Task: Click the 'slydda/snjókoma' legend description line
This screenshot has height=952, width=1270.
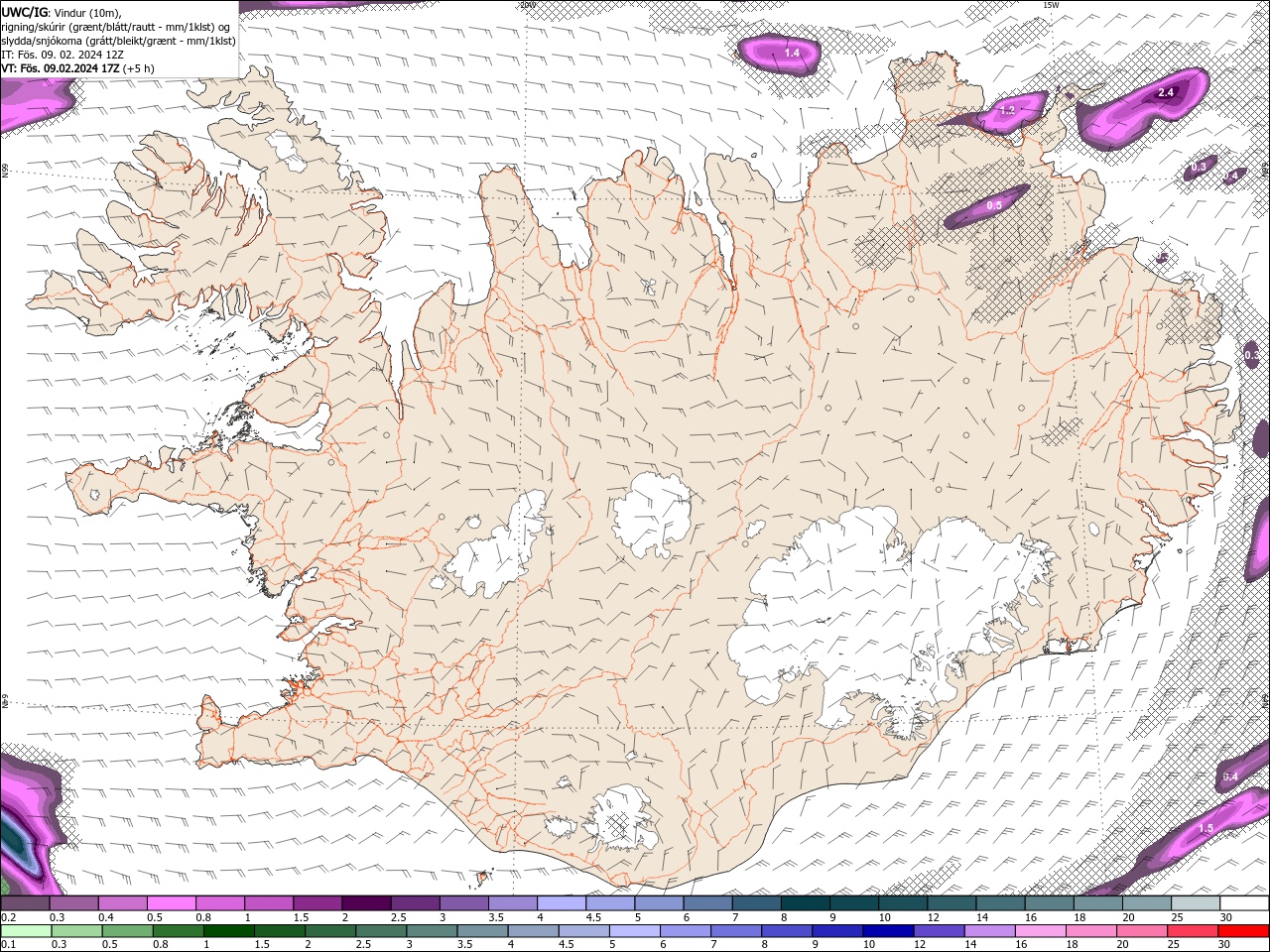Action: click(x=118, y=41)
